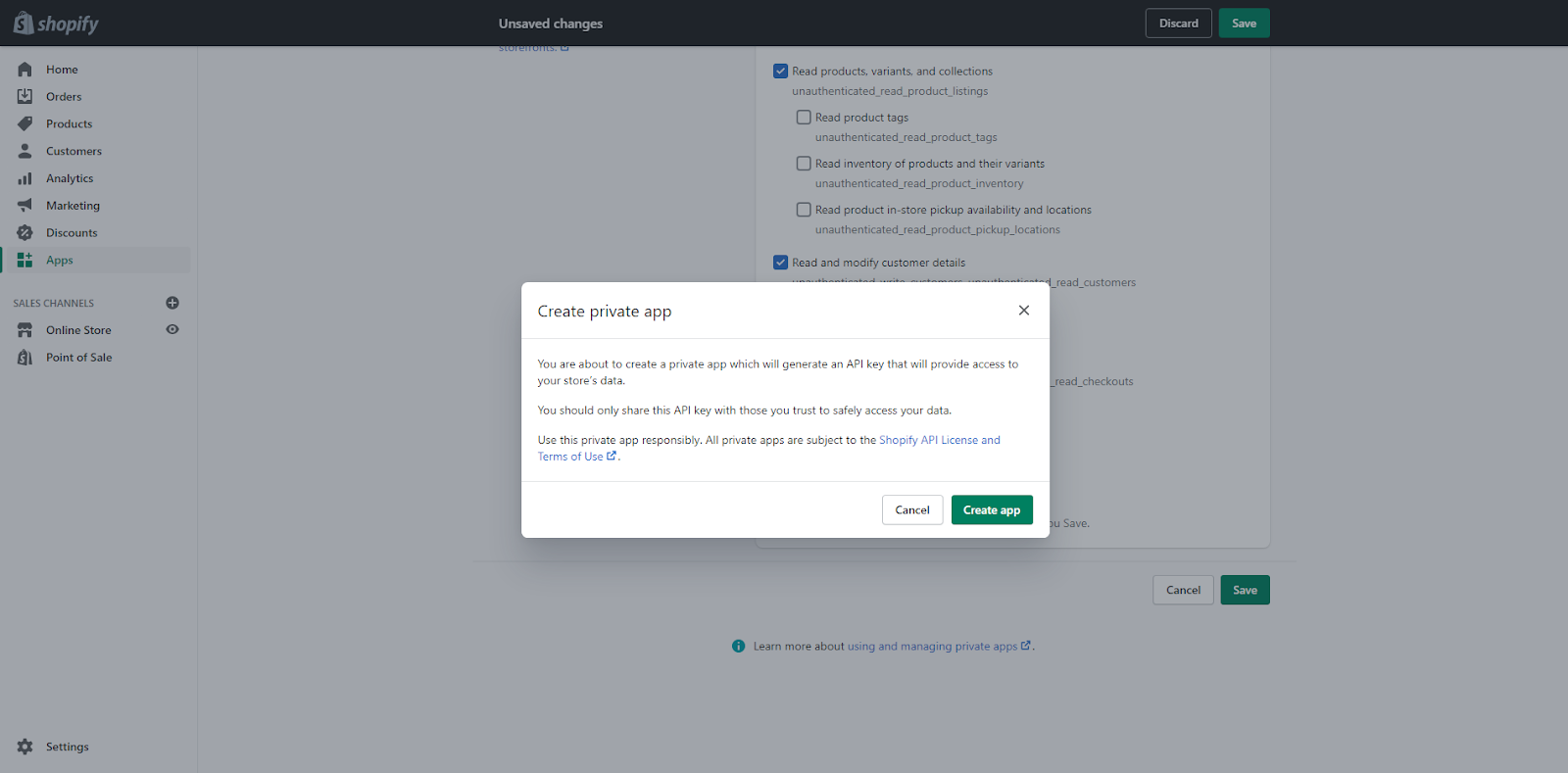Click the Marketing megaphone icon
Image resolution: width=1568 pixels, height=773 pixels.
(24, 206)
